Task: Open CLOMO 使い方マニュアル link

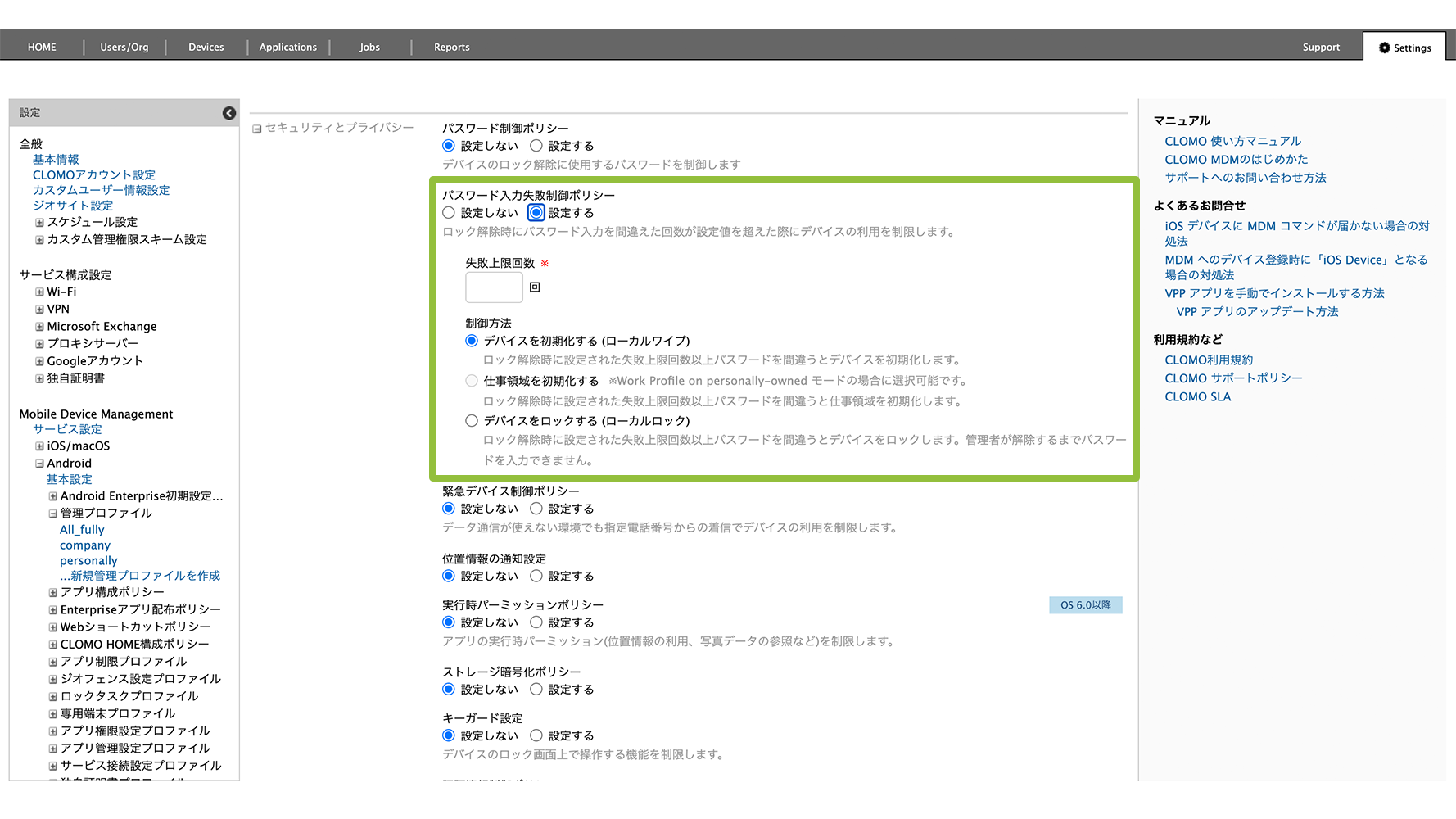Action: click(x=1232, y=142)
